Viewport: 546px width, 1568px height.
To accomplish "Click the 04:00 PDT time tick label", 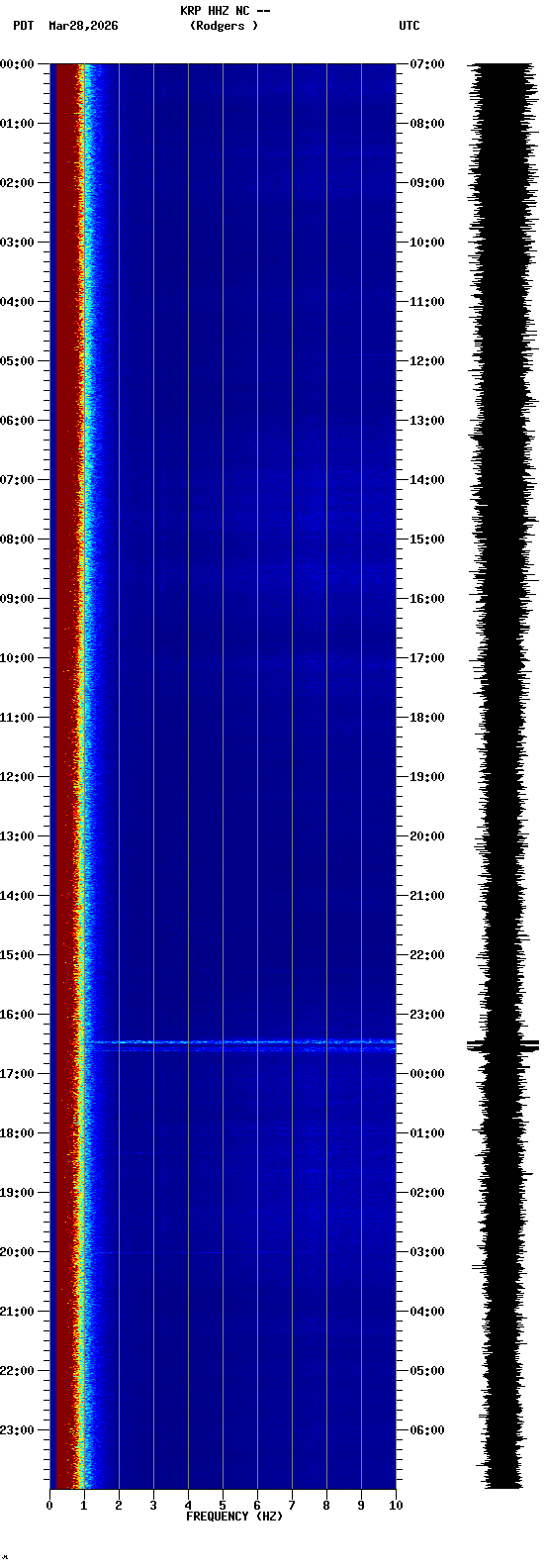I will click(18, 302).
